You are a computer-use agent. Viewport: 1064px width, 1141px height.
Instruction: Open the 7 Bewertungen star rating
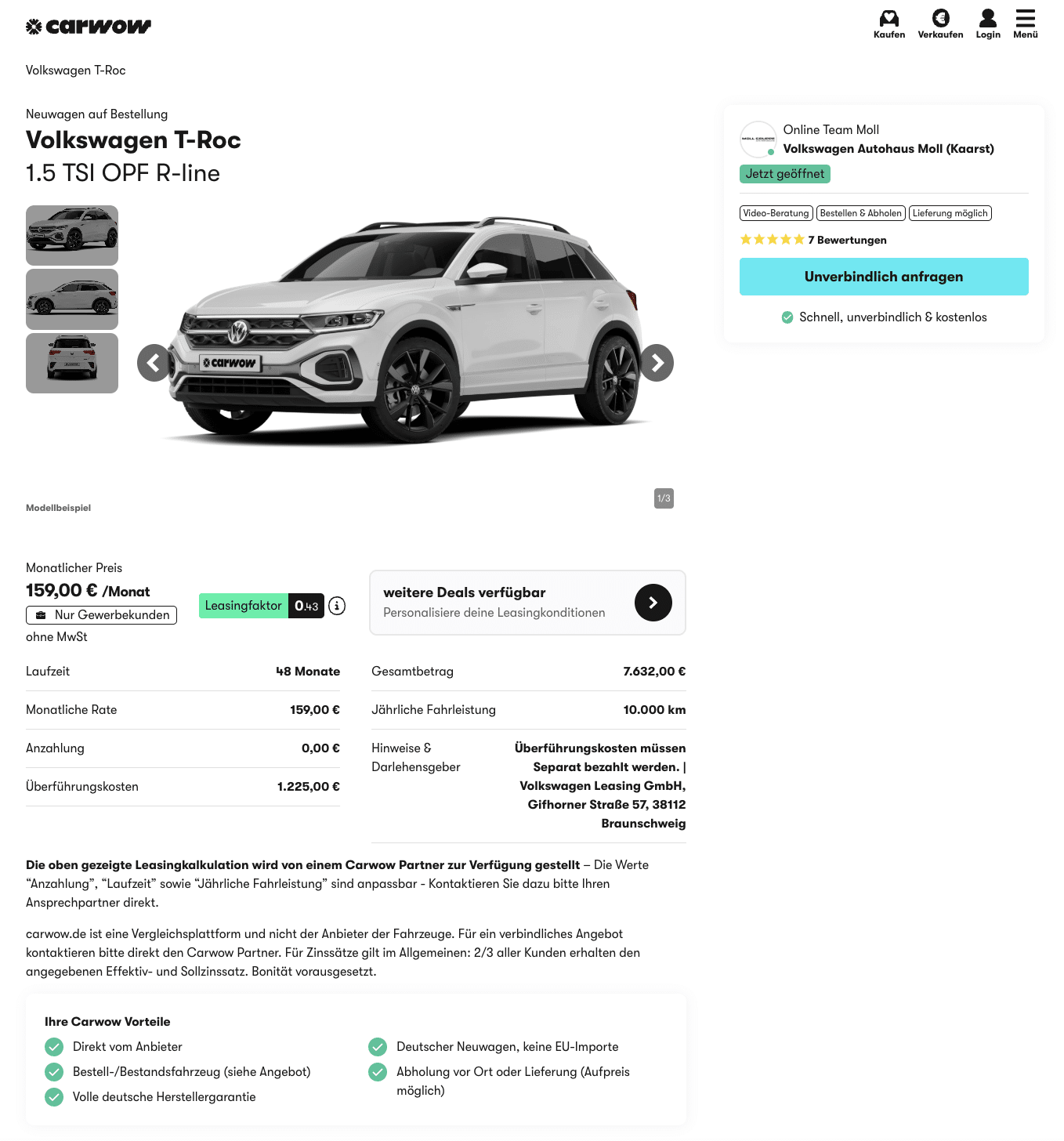[x=813, y=240]
